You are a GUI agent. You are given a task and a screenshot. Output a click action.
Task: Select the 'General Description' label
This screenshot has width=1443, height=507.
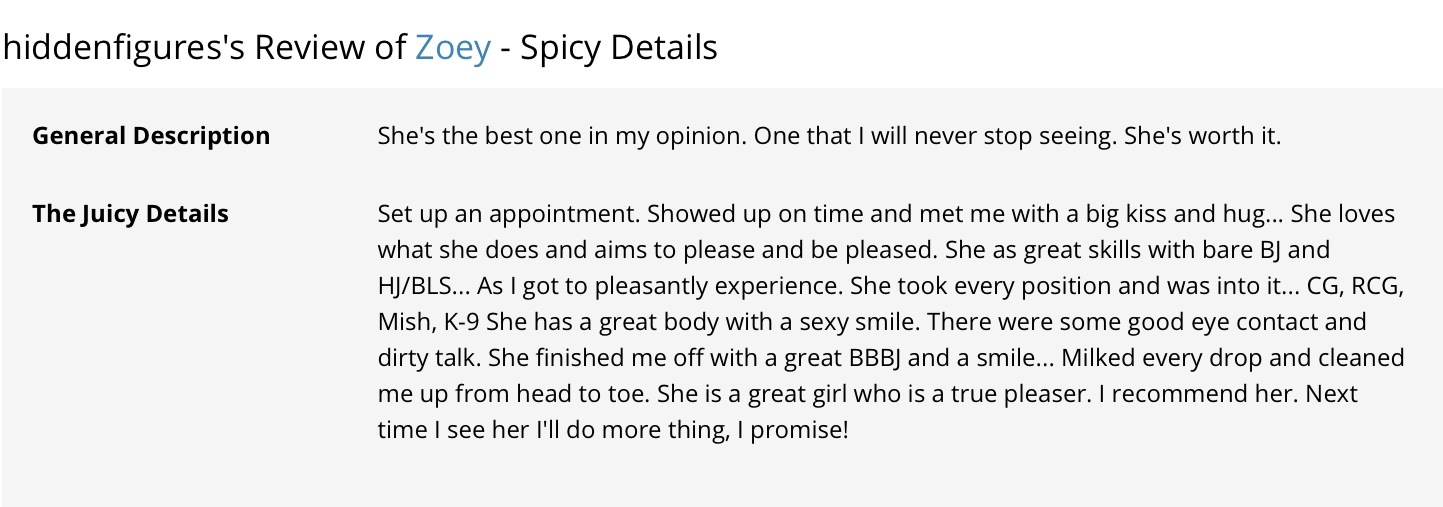(x=151, y=136)
